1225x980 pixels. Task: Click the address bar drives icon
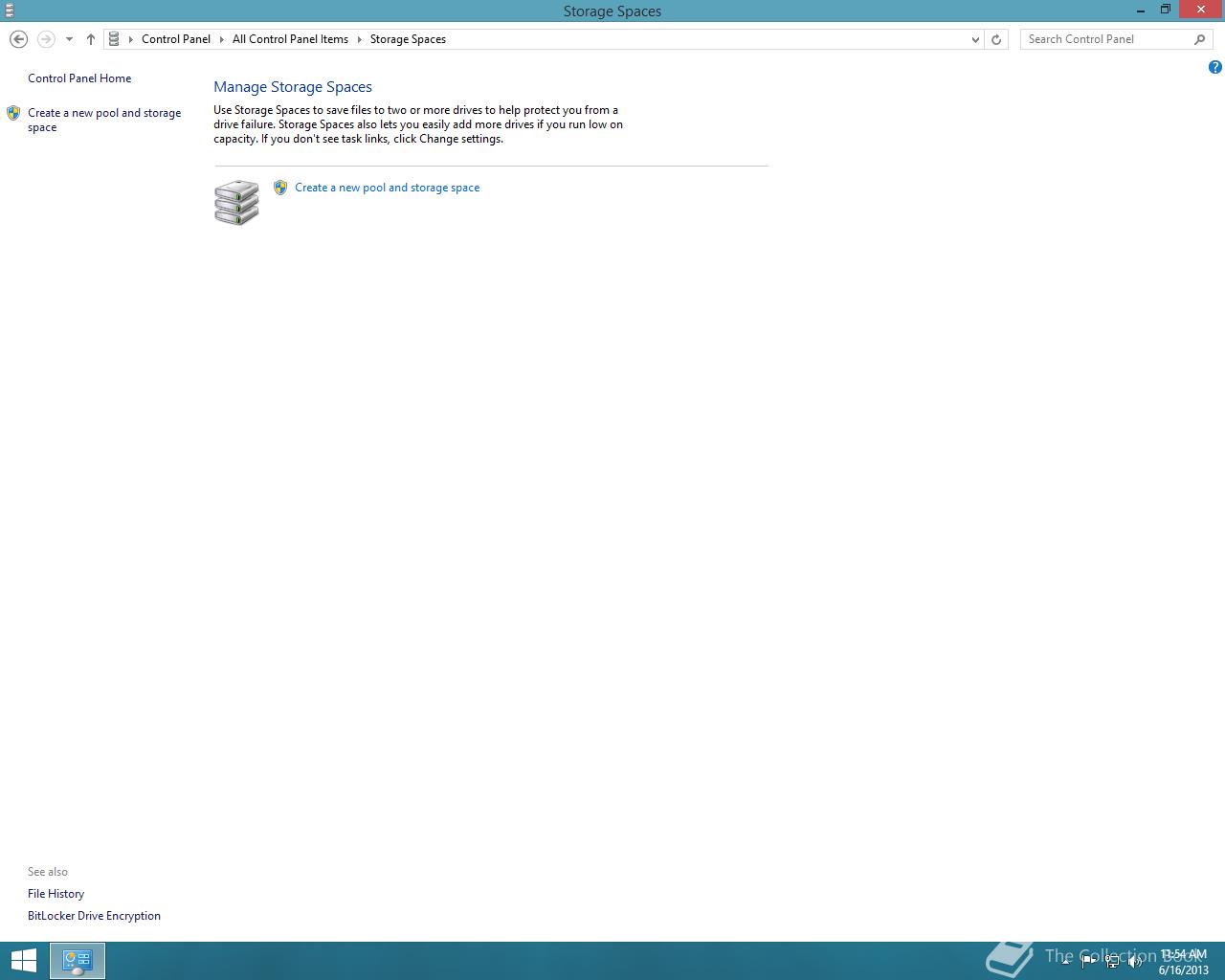pos(114,39)
